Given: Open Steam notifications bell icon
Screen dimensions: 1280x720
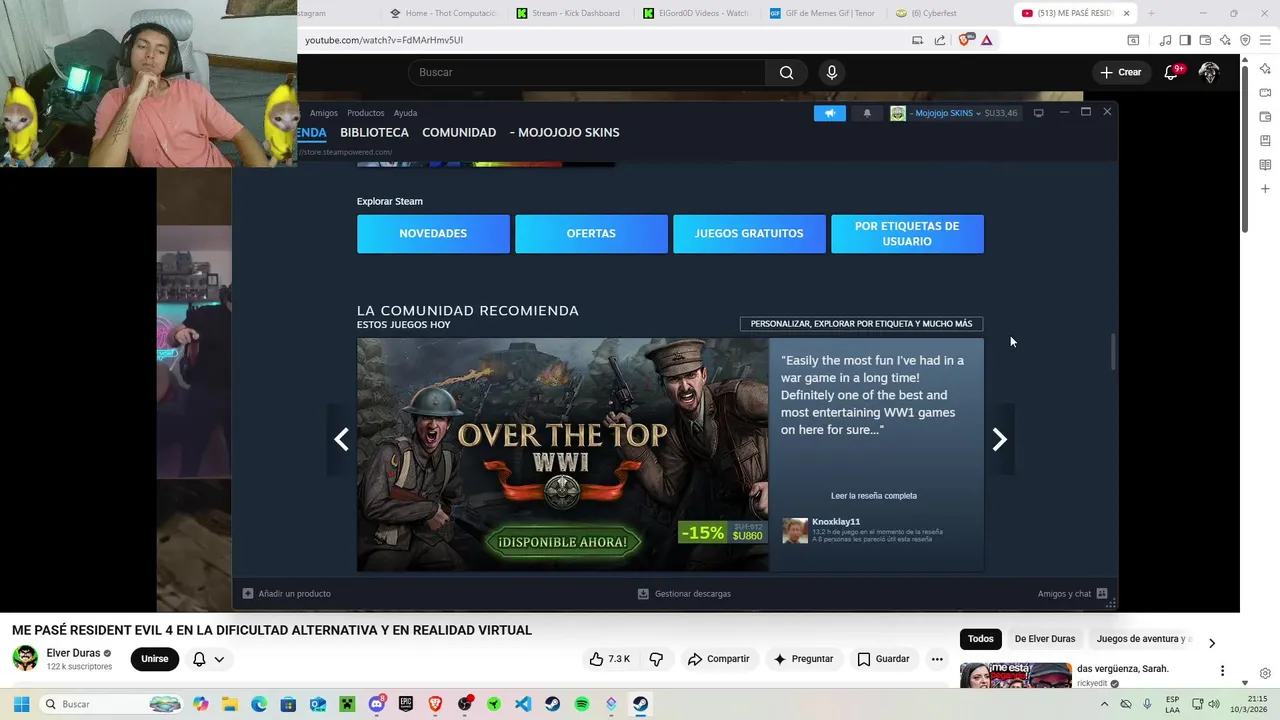Looking at the screenshot, I should (867, 113).
